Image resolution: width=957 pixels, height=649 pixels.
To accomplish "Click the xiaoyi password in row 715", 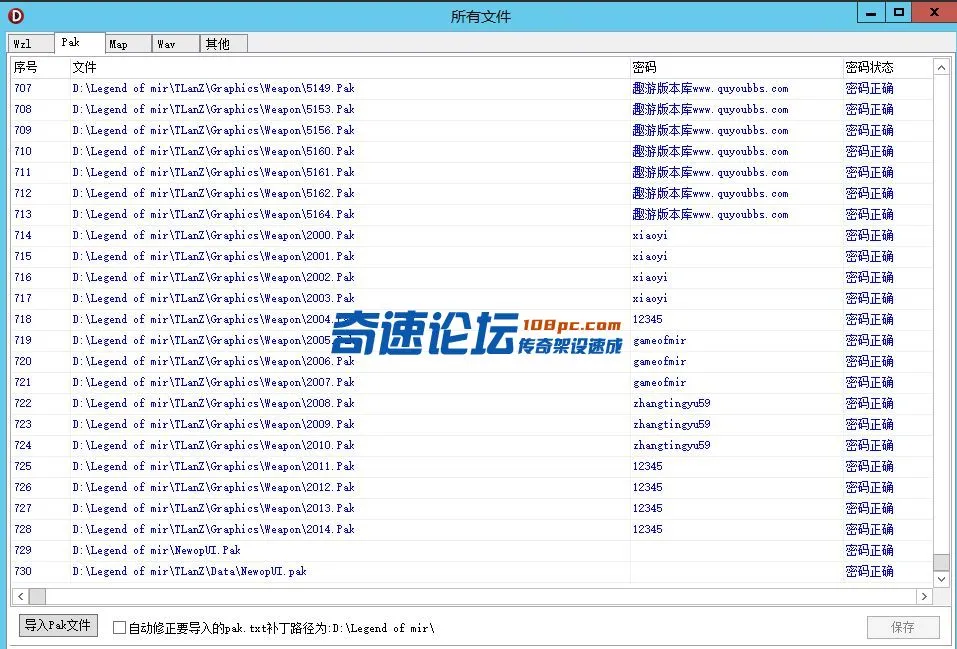I will point(650,256).
